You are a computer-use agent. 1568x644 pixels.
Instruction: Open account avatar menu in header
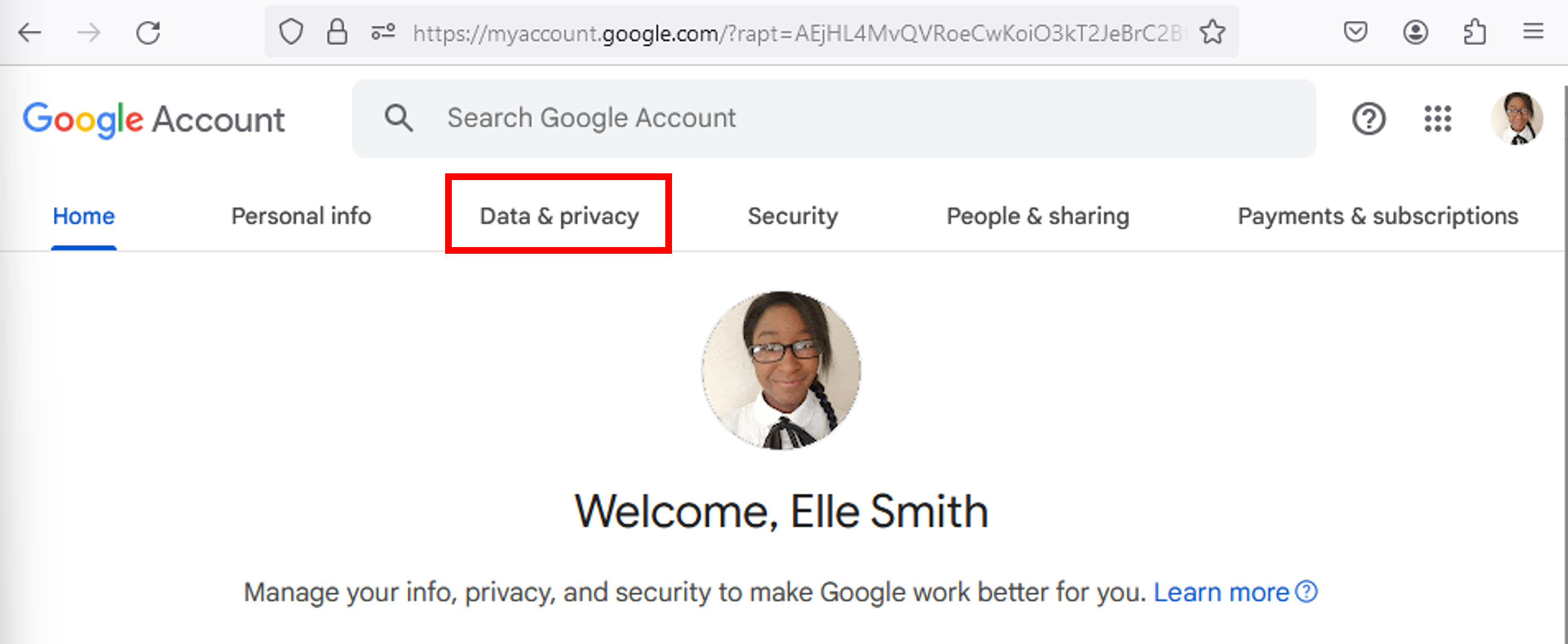[1517, 119]
